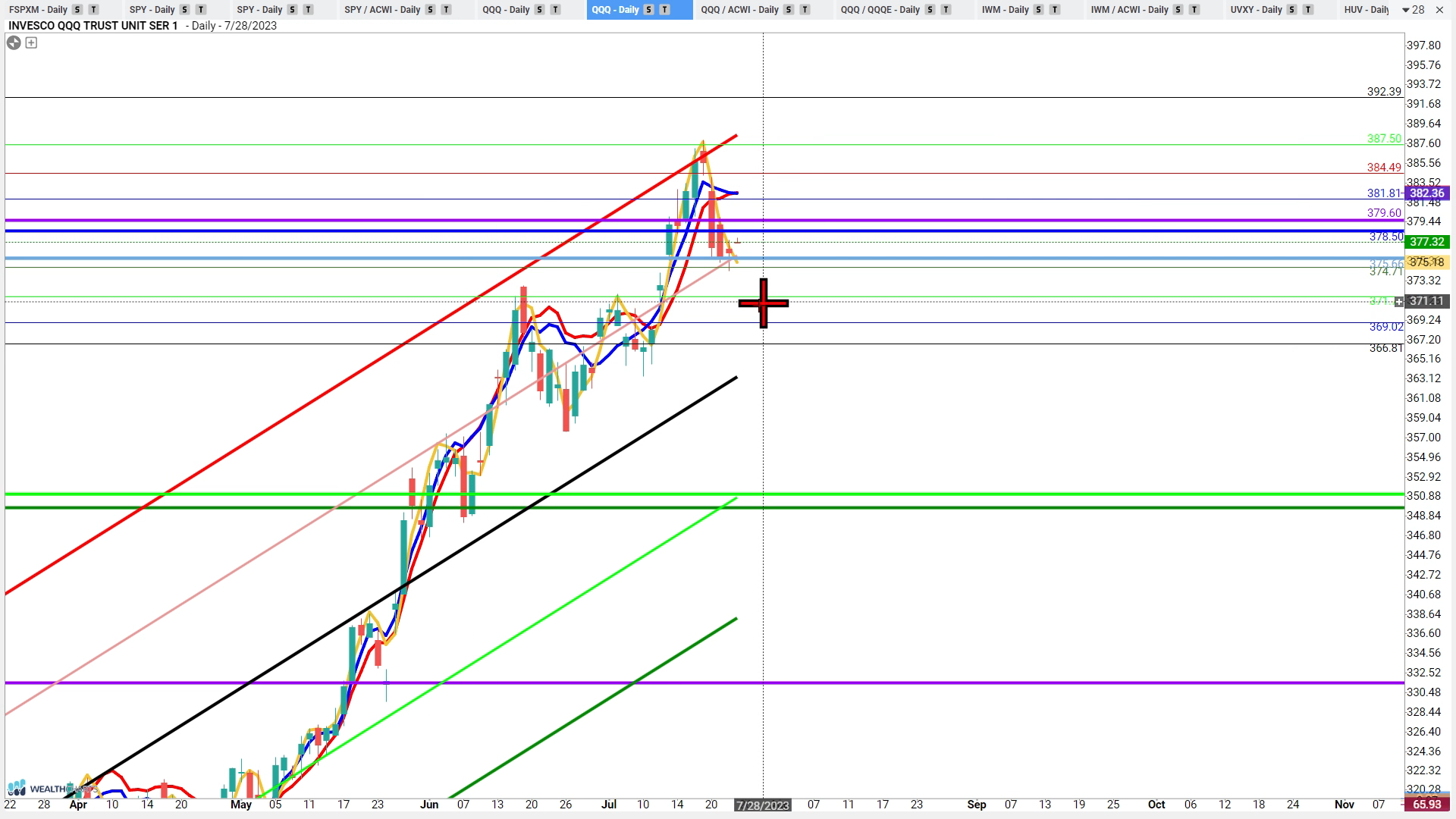1456x819 pixels.
Task: Select the 366.81 level label
Action: pos(1386,348)
